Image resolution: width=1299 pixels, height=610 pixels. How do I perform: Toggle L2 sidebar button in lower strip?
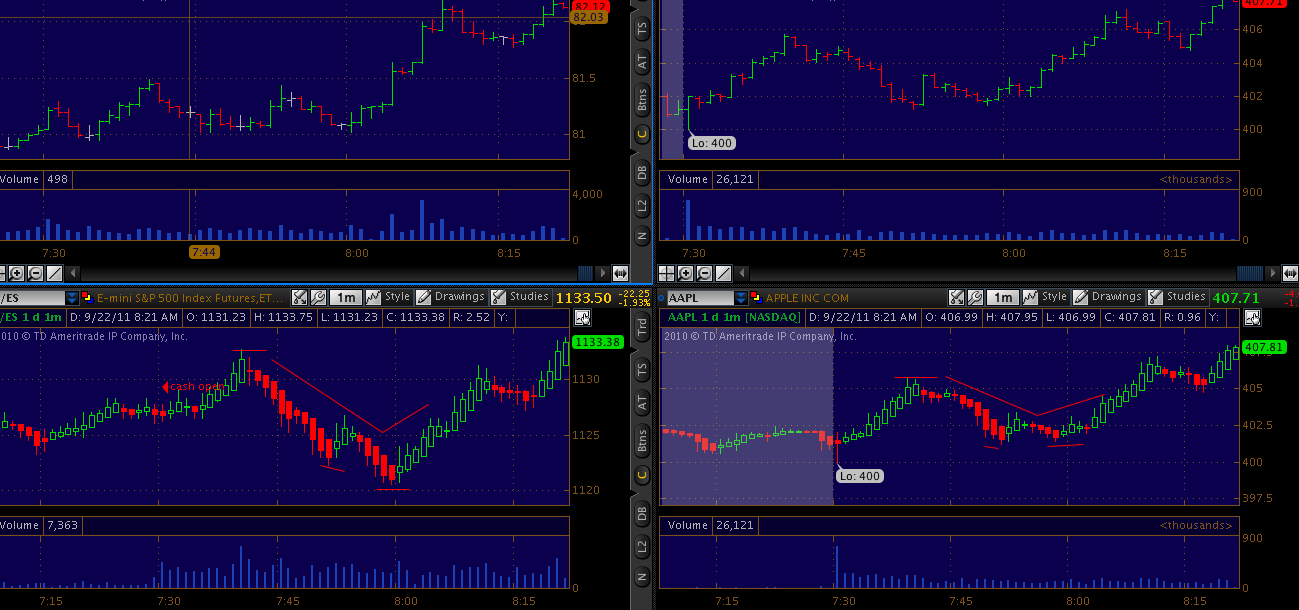click(x=642, y=546)
